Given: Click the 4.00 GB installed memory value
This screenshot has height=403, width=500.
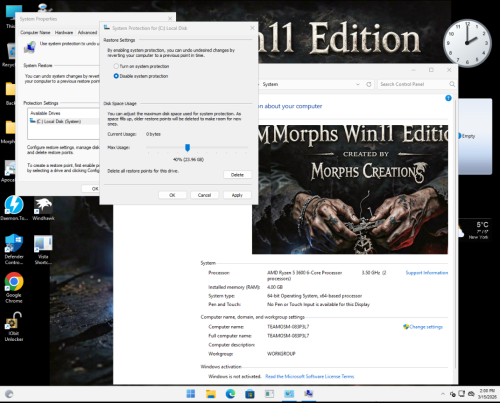Looking at the screenshot, I should pyautogui.click(x=275, y=287).
